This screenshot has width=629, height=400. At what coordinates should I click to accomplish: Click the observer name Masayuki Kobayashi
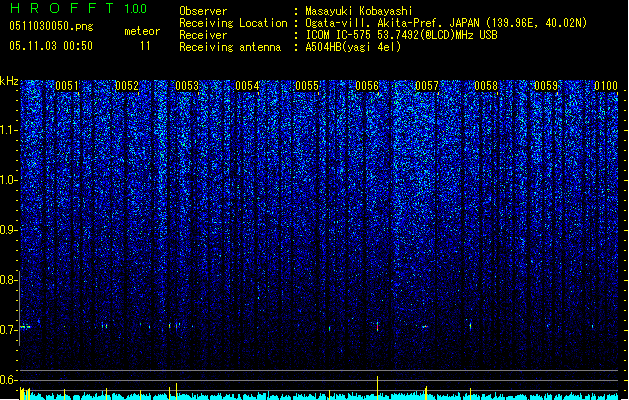pos(359,11)
